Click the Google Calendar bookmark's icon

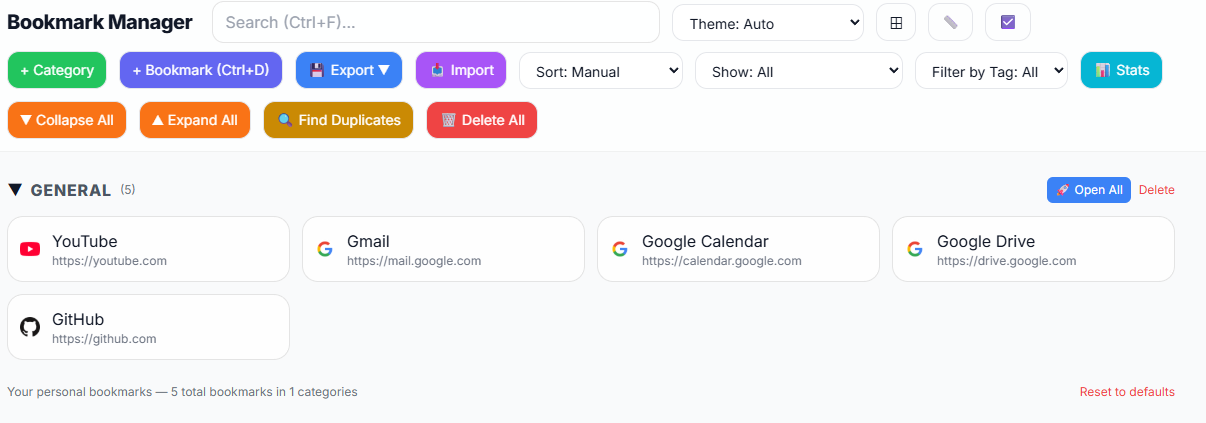tap(619, 249)
